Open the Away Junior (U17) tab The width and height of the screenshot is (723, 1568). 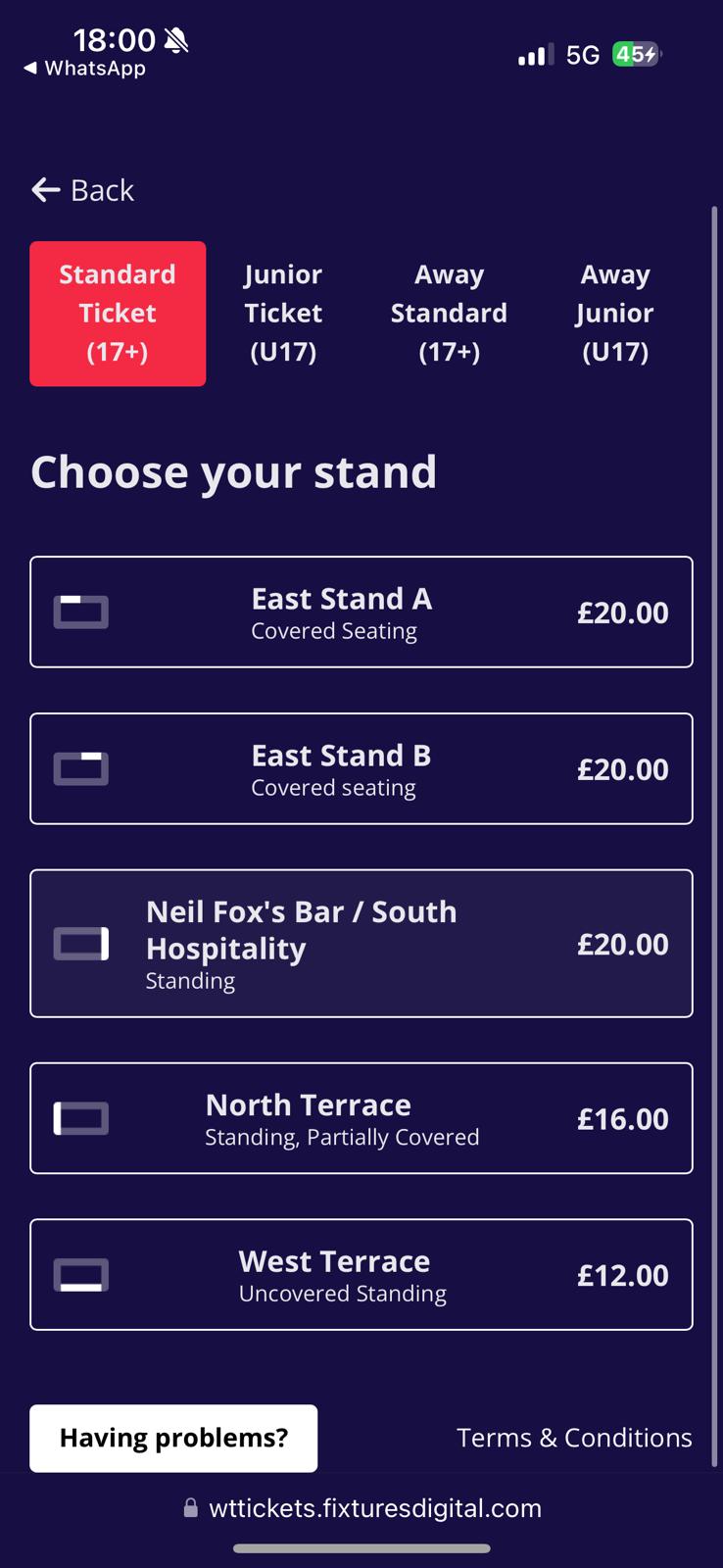(614, 314)
